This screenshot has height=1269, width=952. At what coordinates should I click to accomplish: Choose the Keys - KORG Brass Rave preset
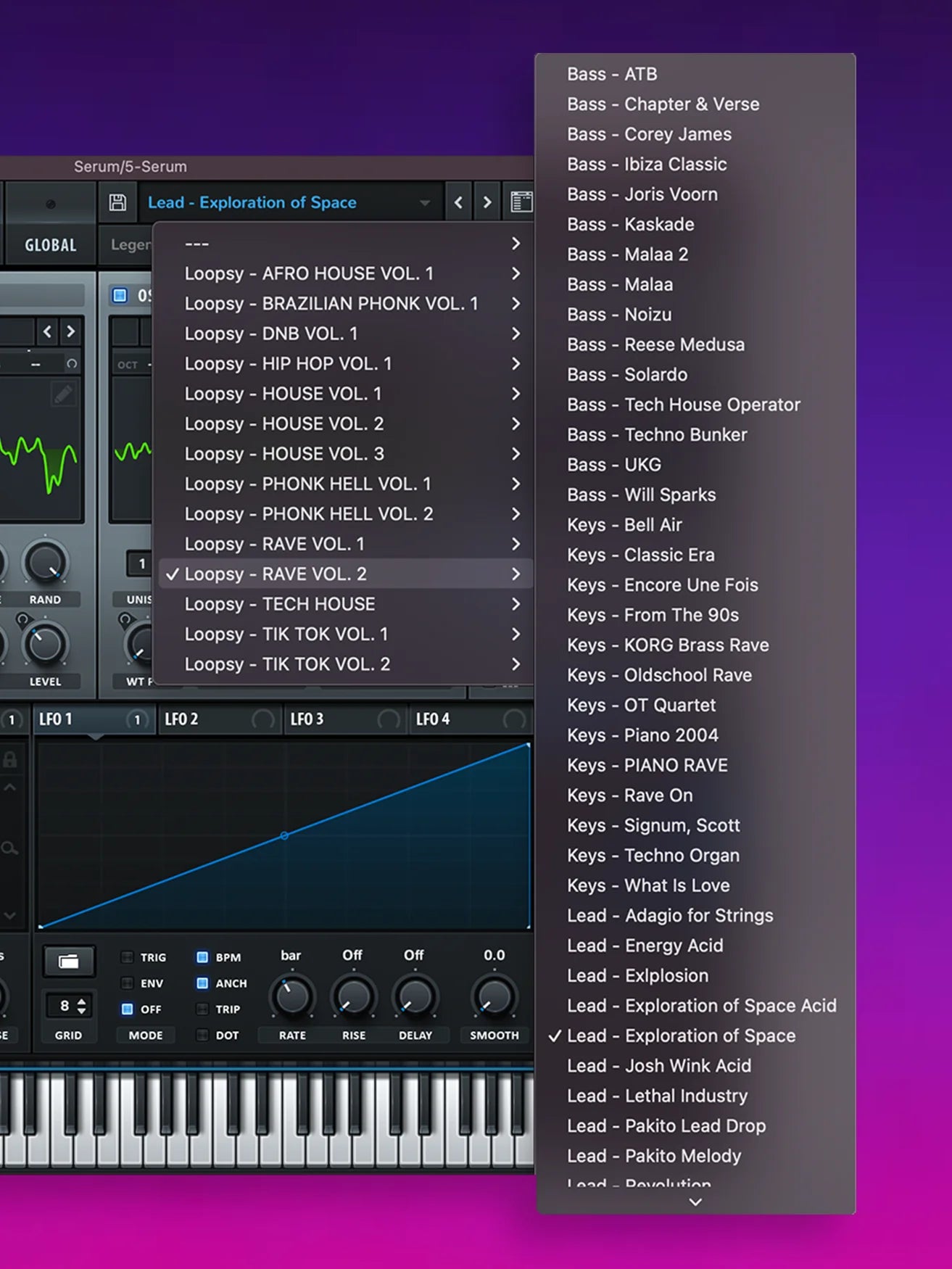click(x=695, y=645)
